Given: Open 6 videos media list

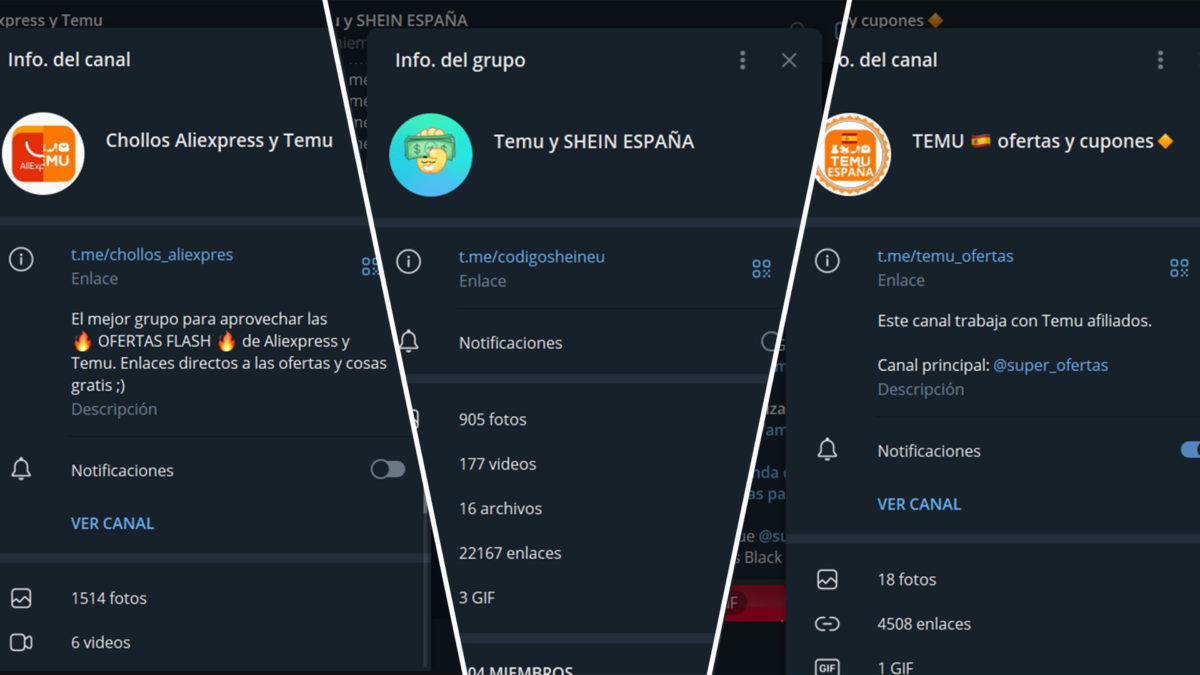Looking at the screenshot, I should [x=101, y=642].
